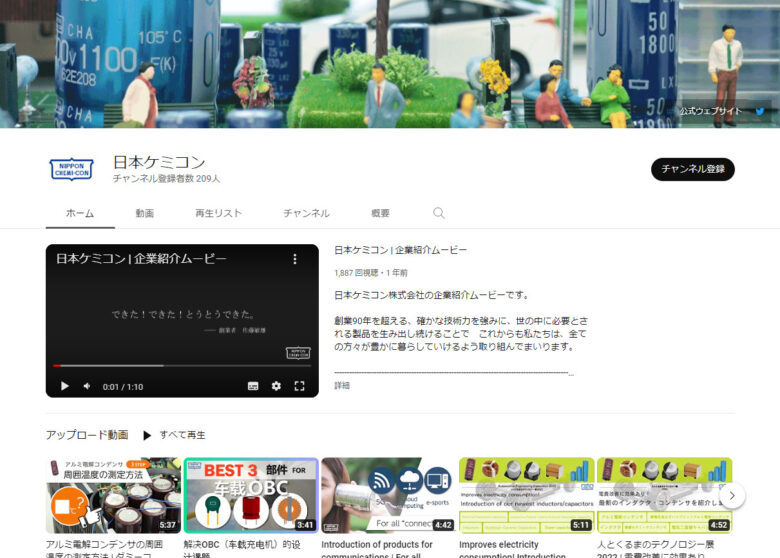Click the 1,887 回視聴・1 年前 view count
Screen dimensions: 780x558
[371, 273]
